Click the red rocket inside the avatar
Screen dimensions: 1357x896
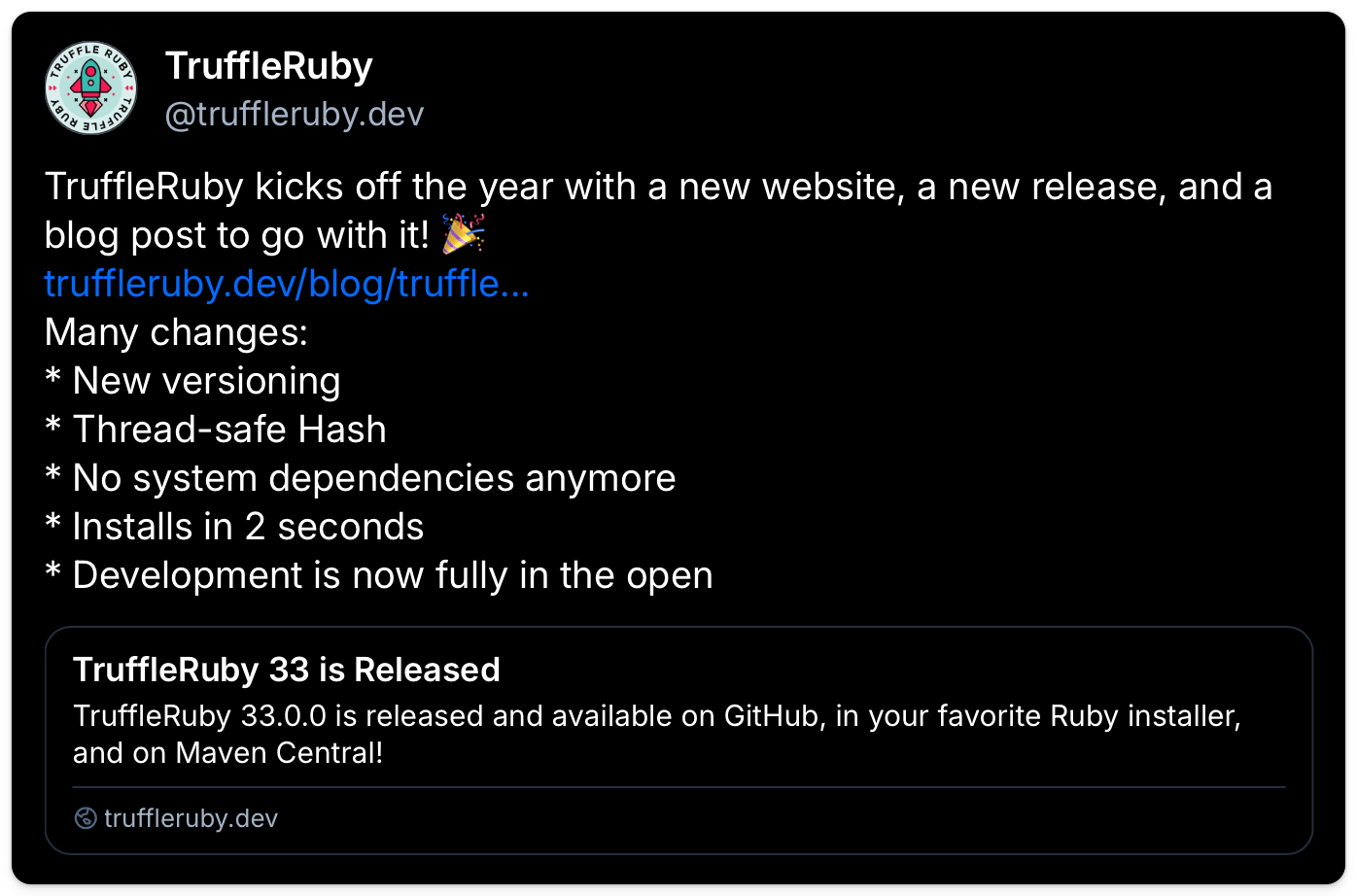click(x=90, y=84)
